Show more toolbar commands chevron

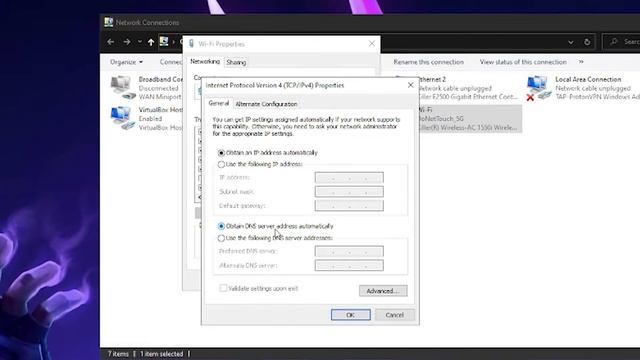[x=581, y=62]
